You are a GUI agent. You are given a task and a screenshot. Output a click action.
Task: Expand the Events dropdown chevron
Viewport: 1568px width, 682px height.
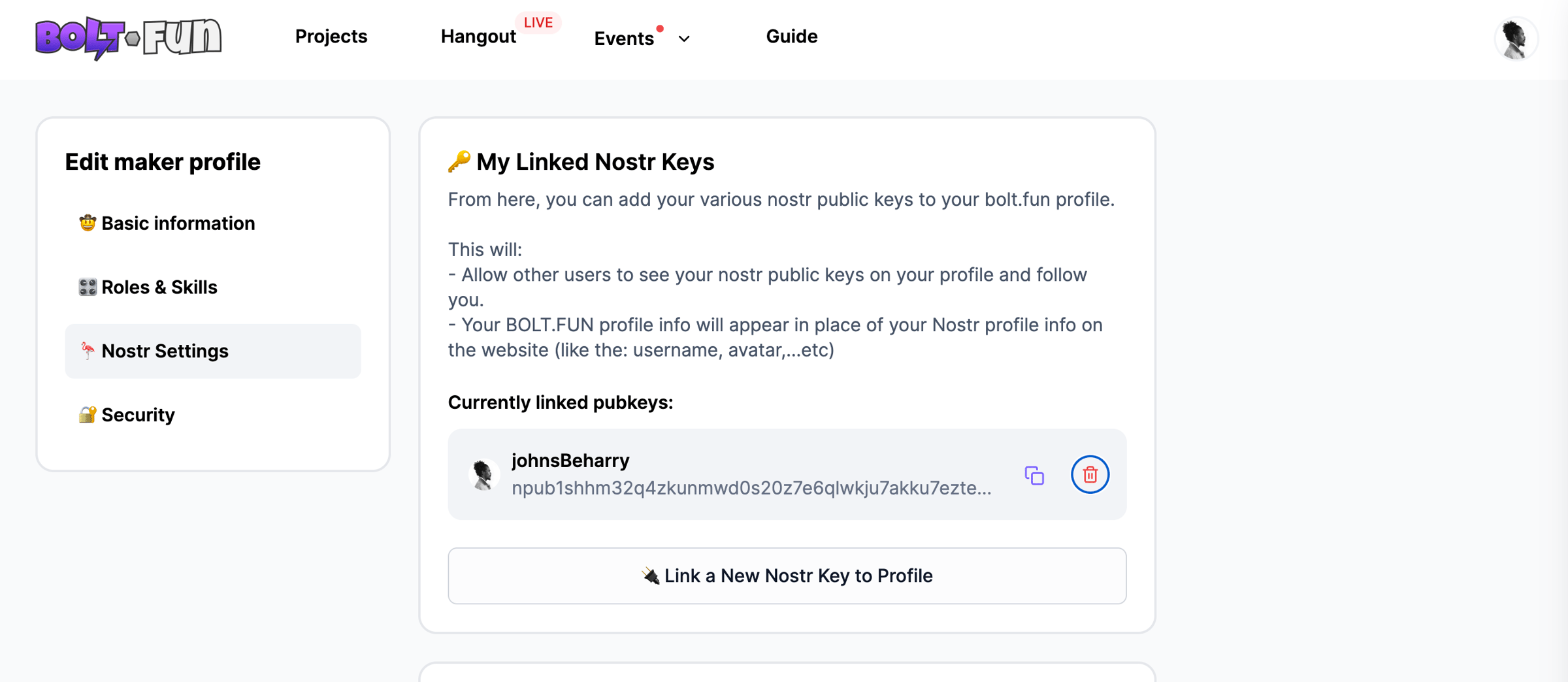coord(684,39)
